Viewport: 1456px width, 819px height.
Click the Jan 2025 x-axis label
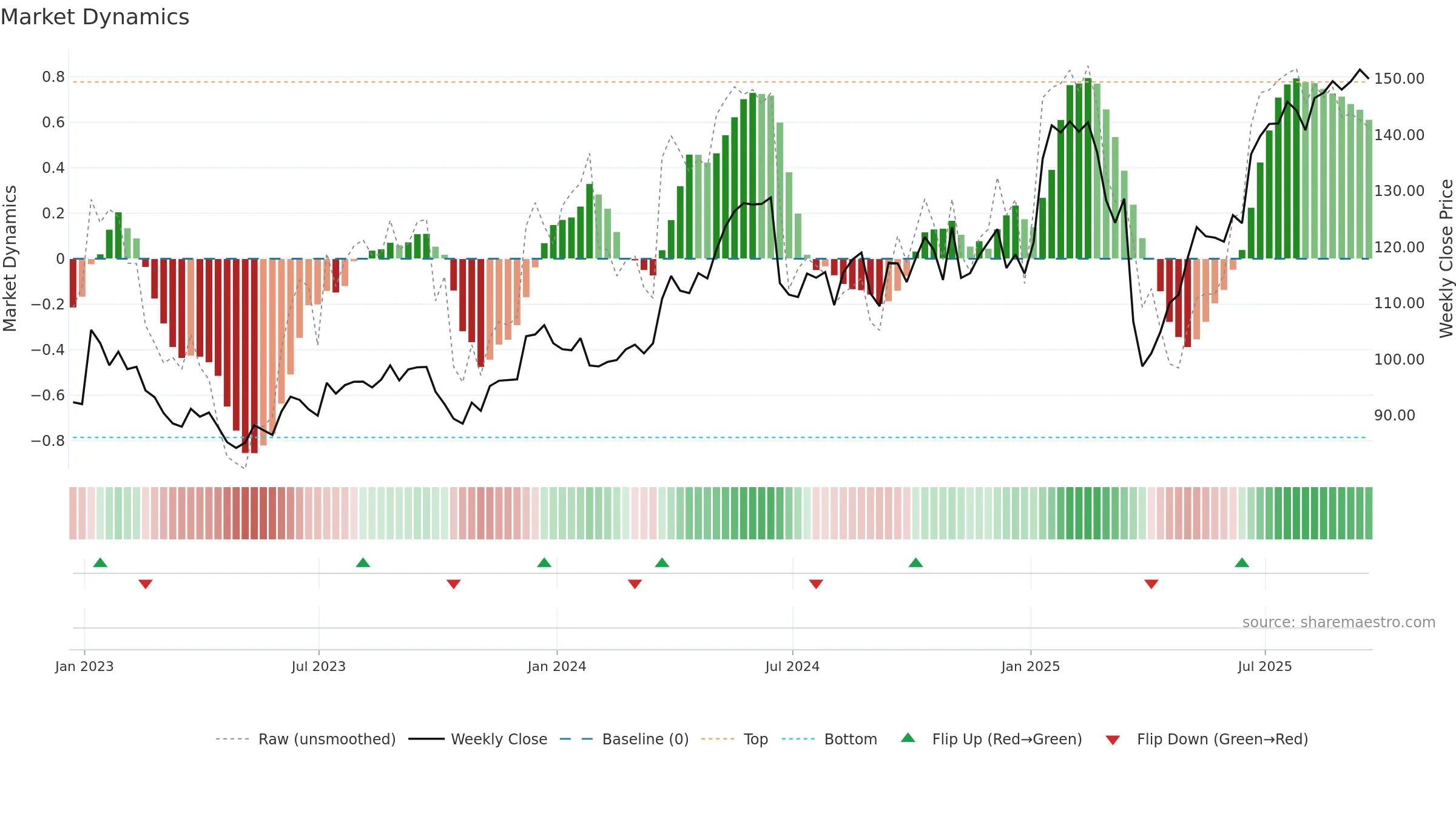[1031, 666]
